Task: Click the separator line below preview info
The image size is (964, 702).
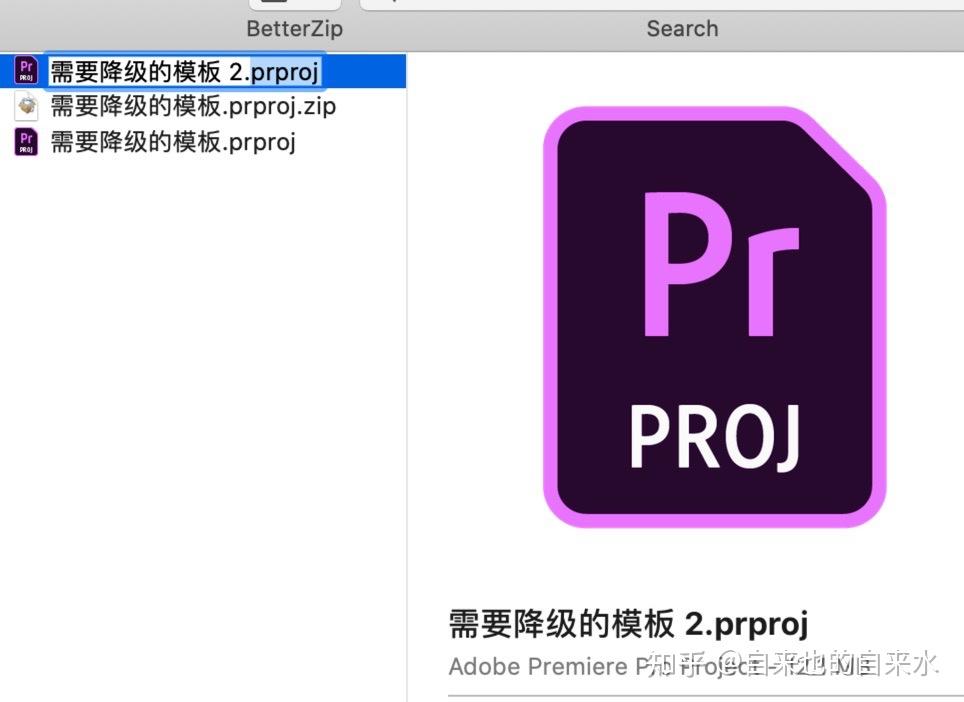Action: pos(706,697)
